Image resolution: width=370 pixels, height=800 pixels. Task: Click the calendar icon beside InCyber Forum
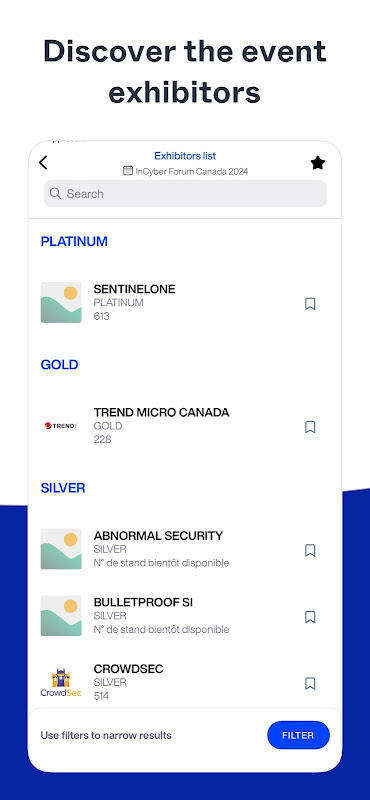pos(128,171)
